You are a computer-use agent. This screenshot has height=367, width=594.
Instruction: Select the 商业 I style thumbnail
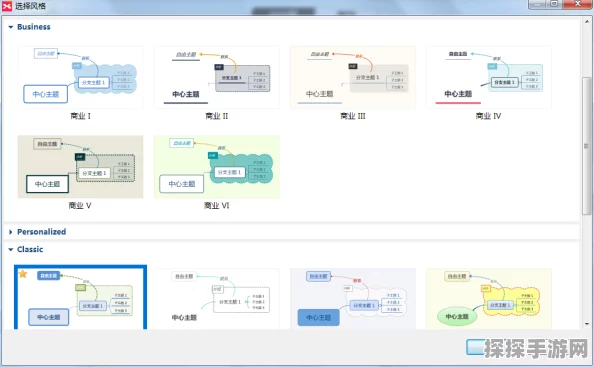(x=81, y=78)
